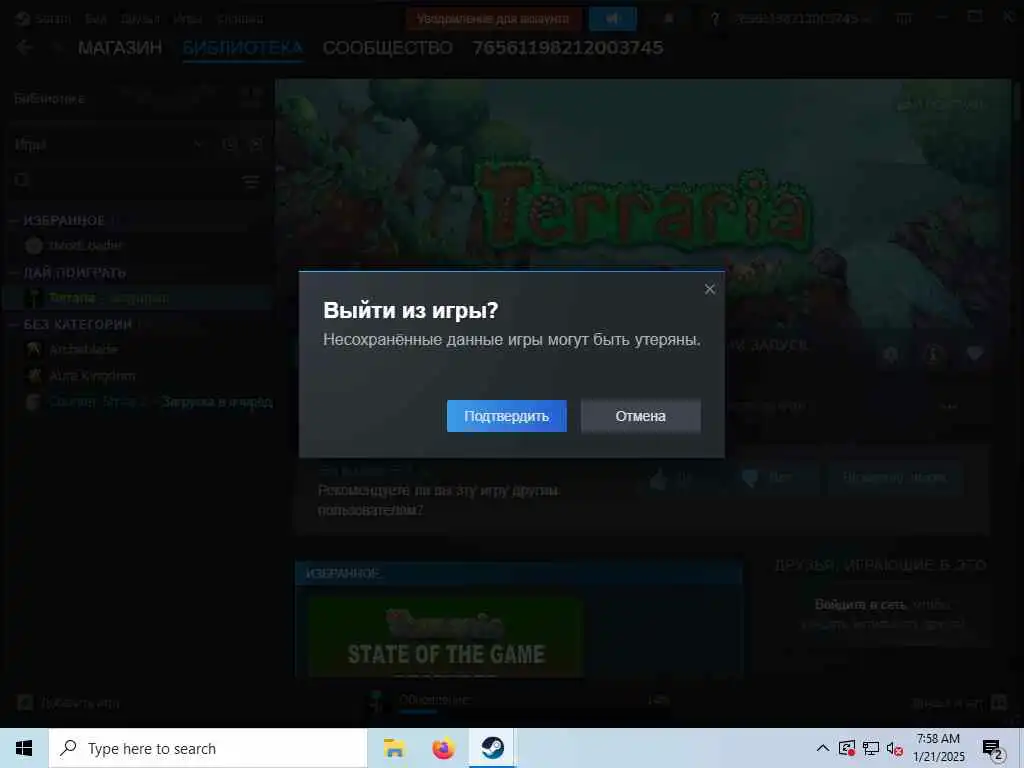Click the ask later button
The width and height of the screenshot is (1024, 768).
[x=895, y=479]
